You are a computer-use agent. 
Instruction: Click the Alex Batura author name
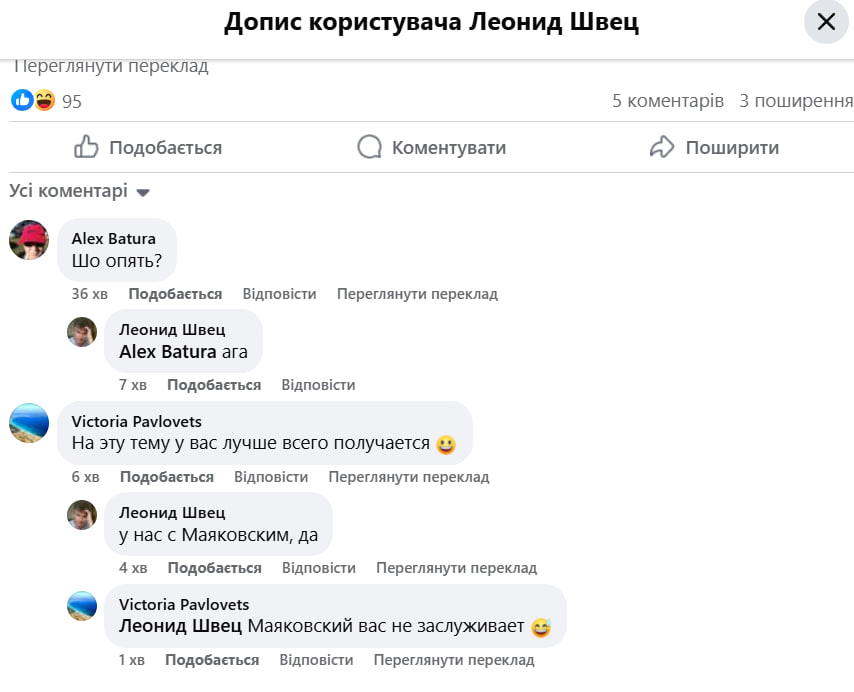click(x=114, y=239)
